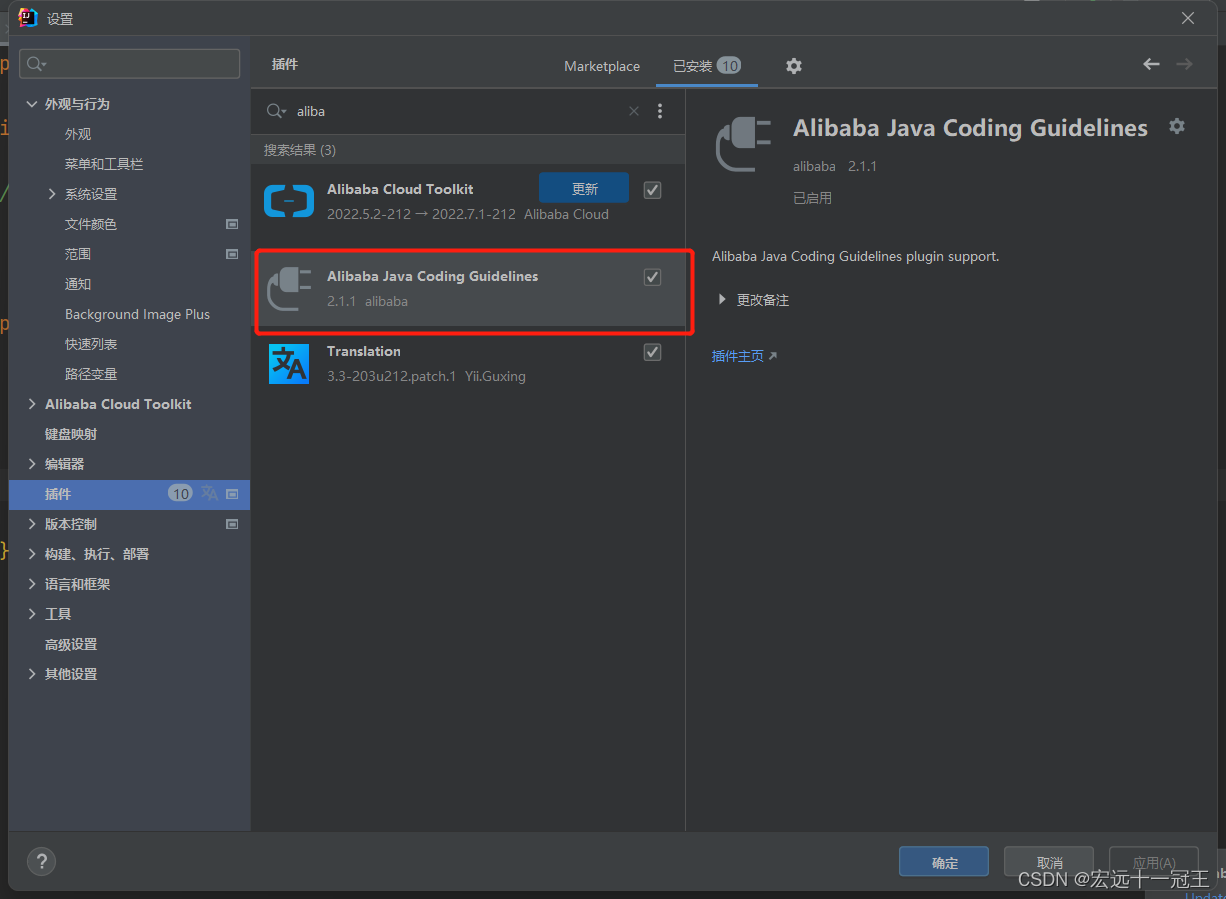
Task: Switch to Marketplace tab
Action: click(602, 66)
